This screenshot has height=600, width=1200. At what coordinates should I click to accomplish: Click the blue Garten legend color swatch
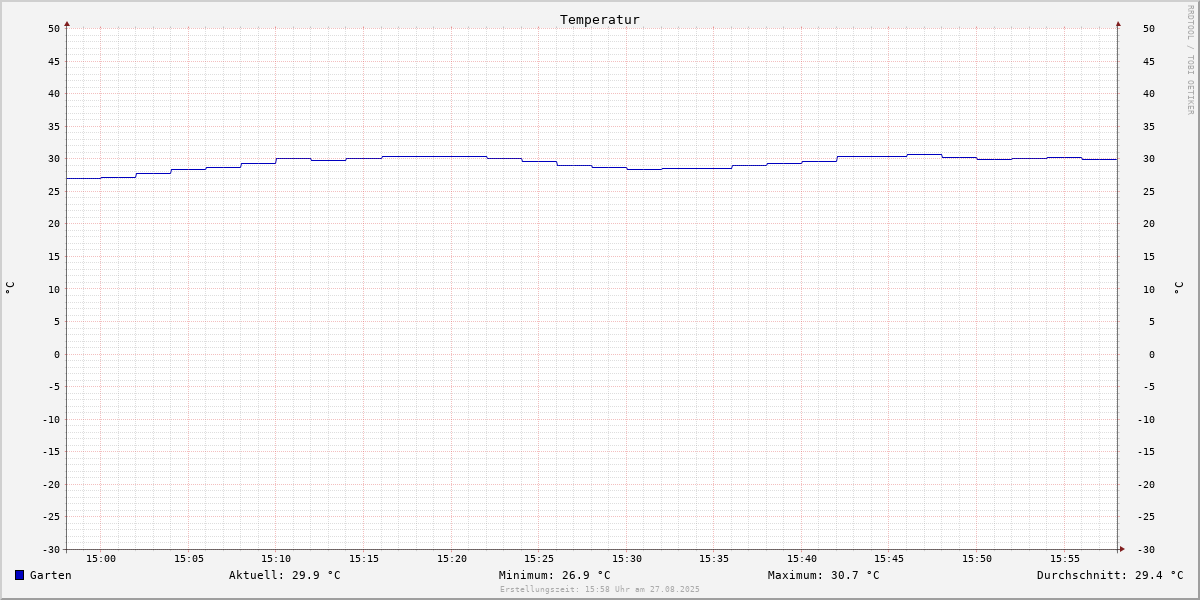pos(19,575)
